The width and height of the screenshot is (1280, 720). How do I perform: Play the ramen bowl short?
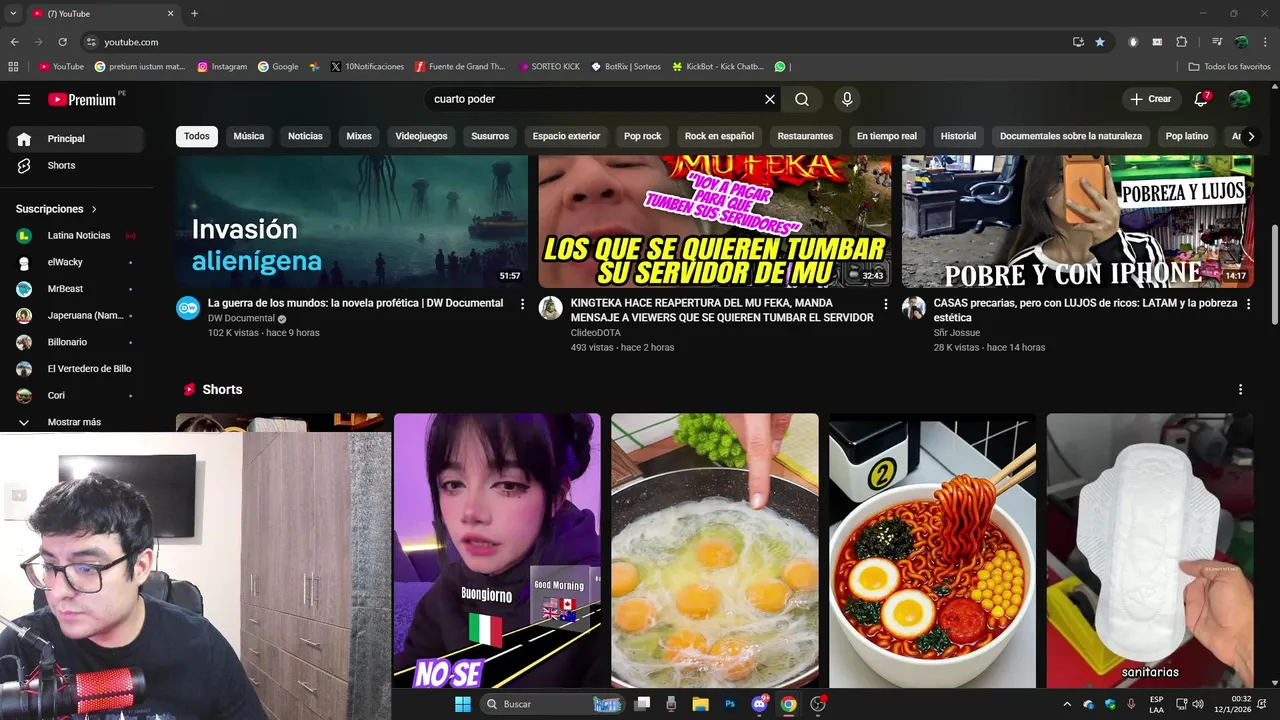tap(932, 551)
